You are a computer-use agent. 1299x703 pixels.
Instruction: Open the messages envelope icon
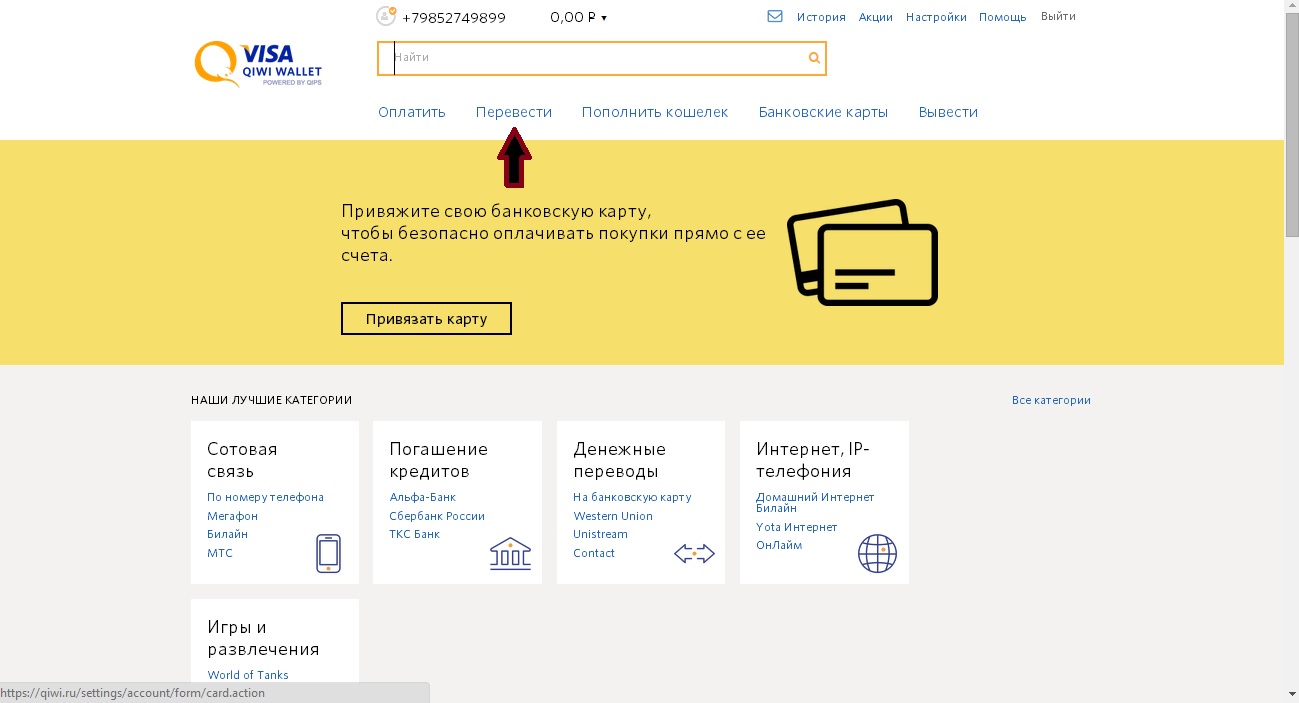pyautogui.click(x=775, y=16)
